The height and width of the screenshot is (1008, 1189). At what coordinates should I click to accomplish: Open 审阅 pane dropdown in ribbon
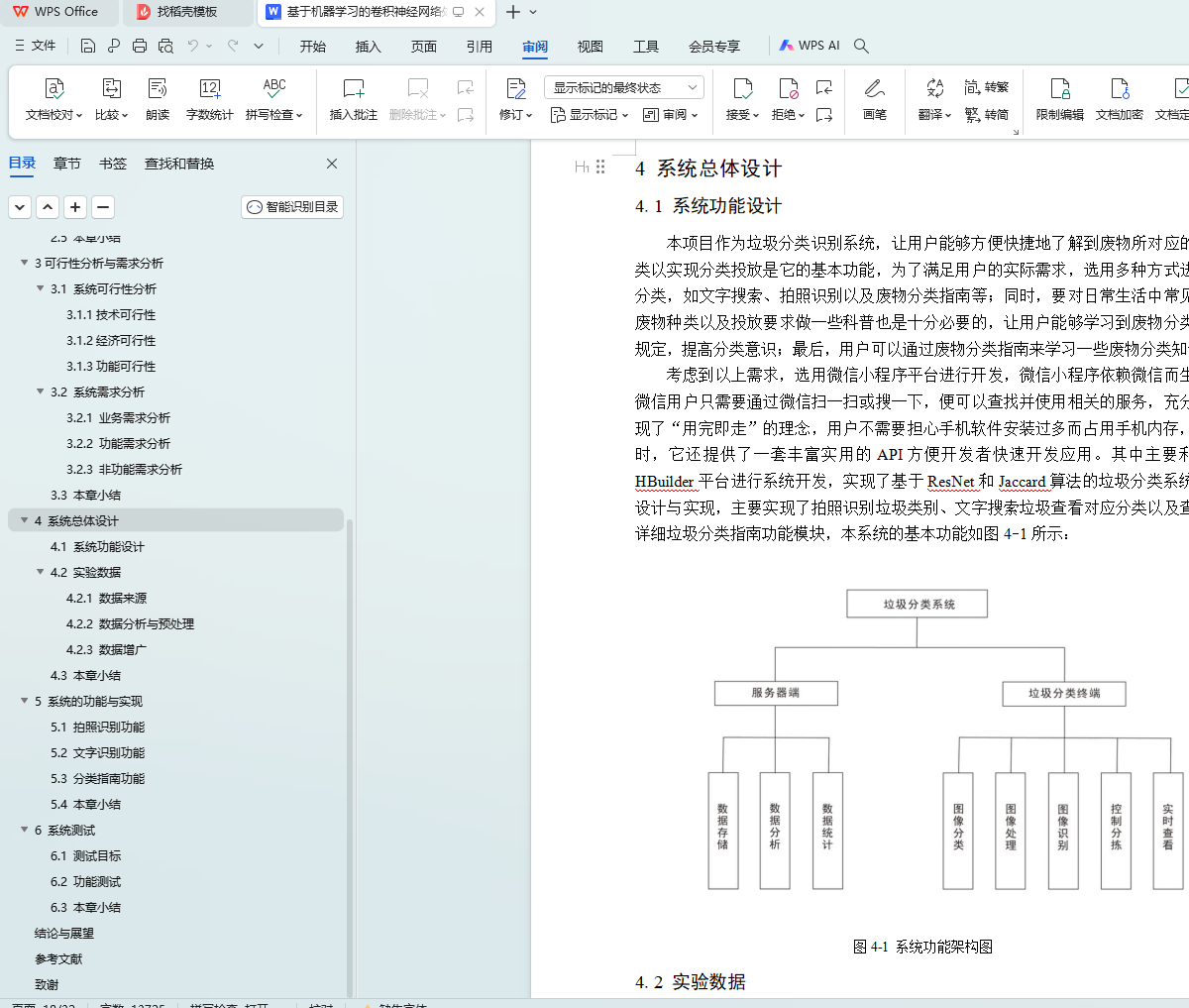coord(671,115)
